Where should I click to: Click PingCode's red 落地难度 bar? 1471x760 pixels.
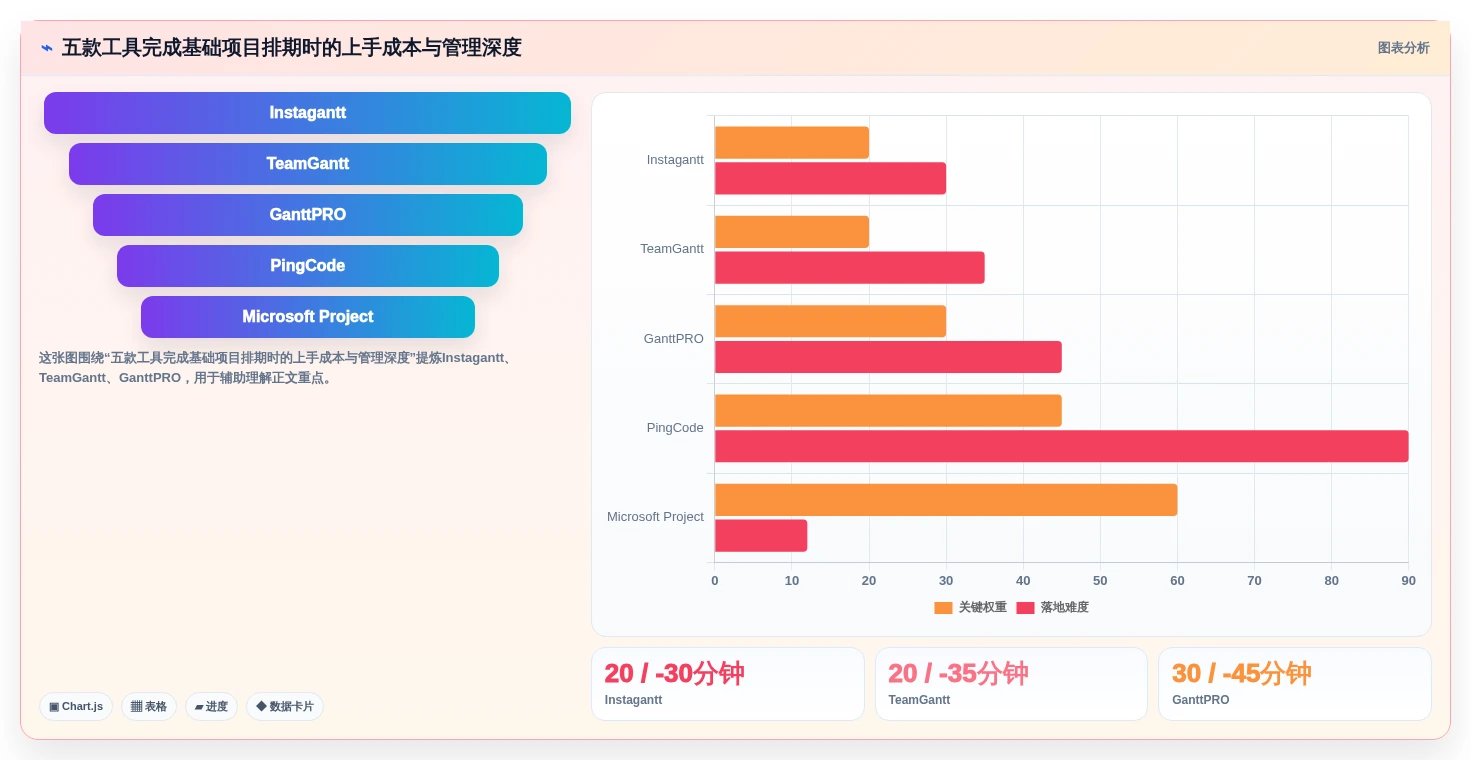click(1062, 446)
